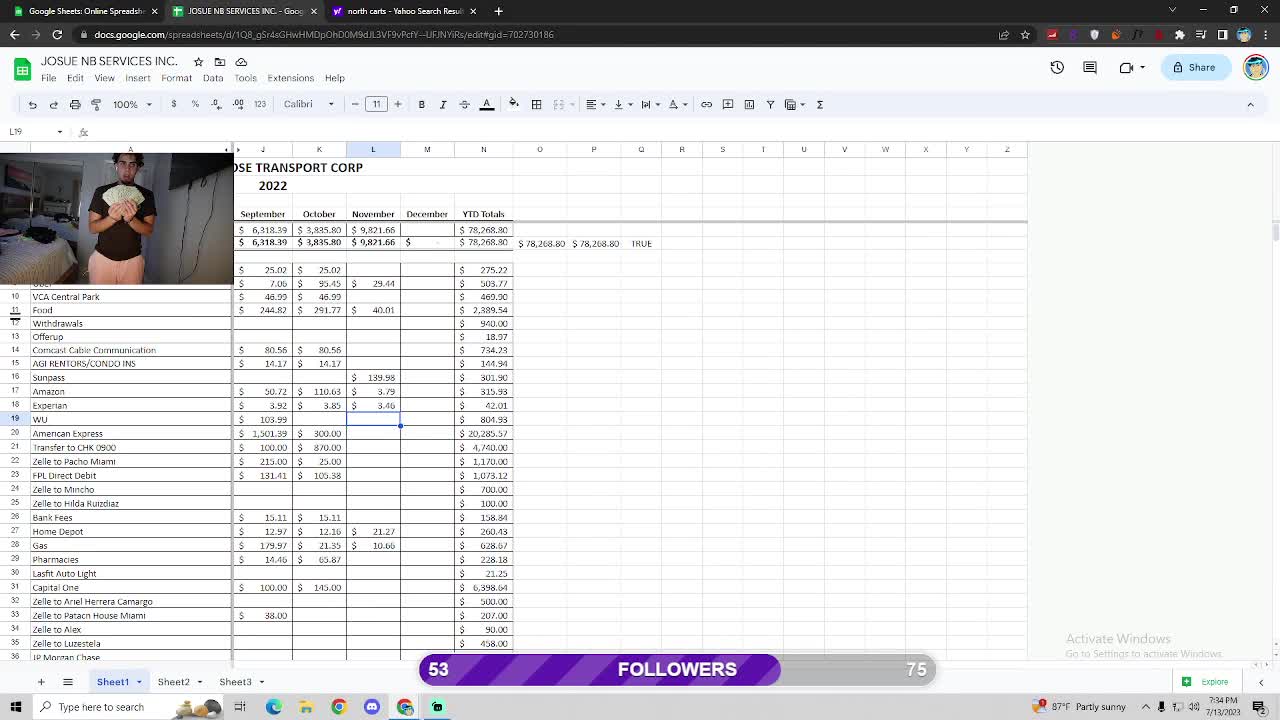Open all sheets list icon
The width and height of the screenshot is (1280, 720).
coord(68,682)
